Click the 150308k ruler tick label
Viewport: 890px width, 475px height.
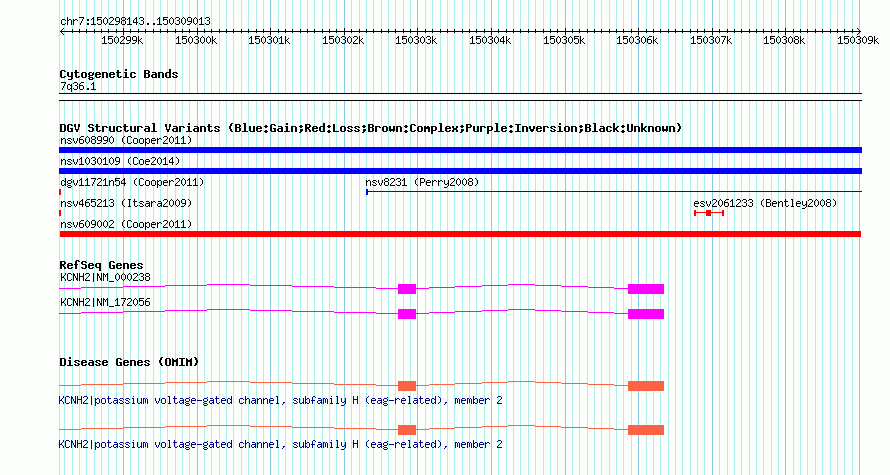784,40
